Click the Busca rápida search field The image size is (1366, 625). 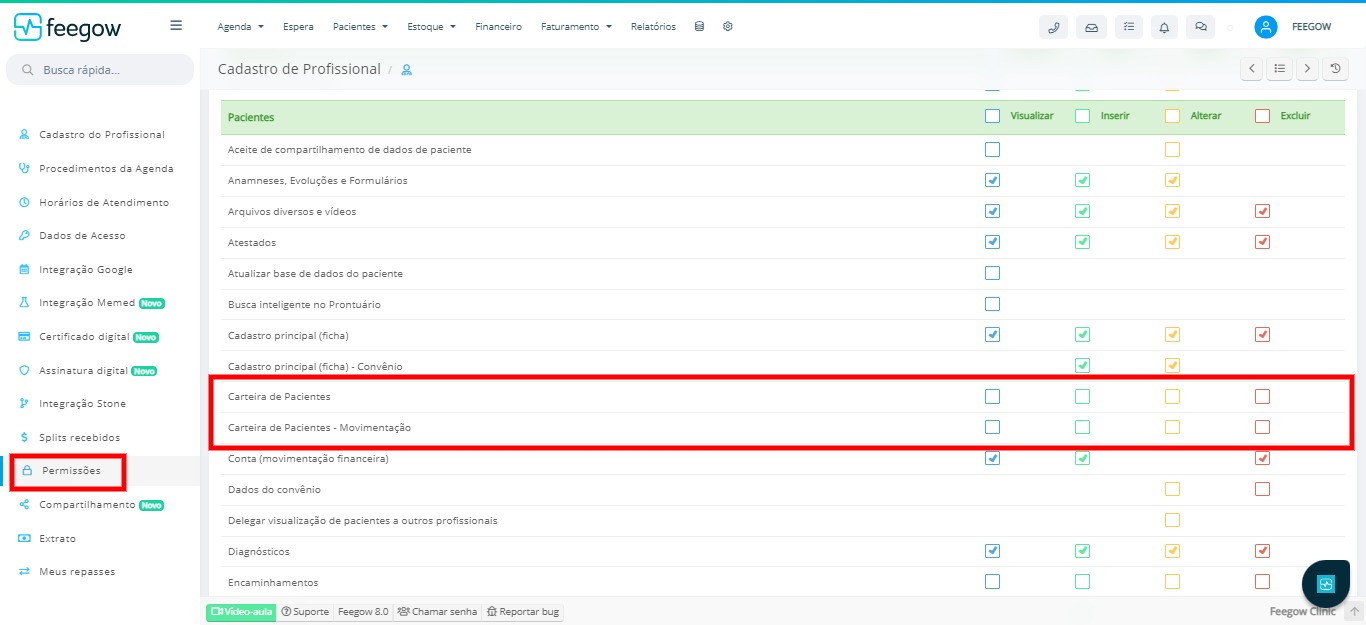pos(100,70)
